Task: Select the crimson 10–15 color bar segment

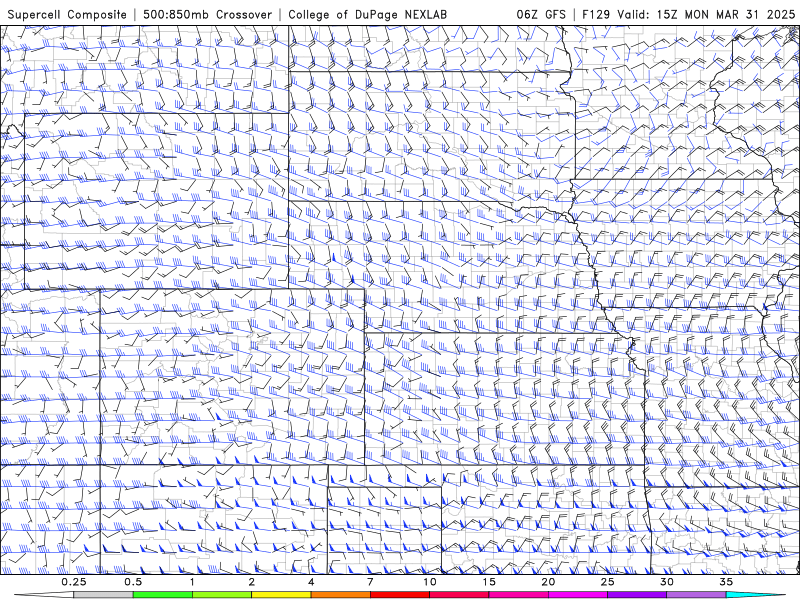Action: point(459,595)
